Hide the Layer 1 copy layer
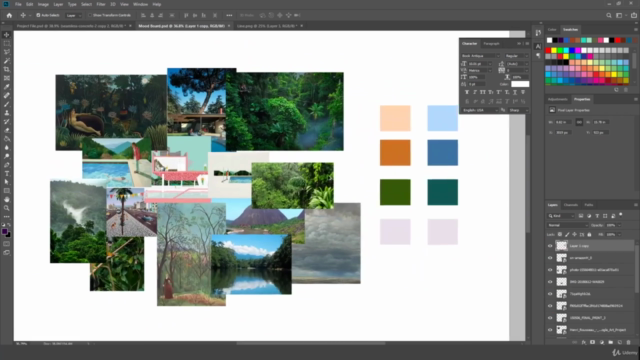640x360 pixels. point(550,246)
